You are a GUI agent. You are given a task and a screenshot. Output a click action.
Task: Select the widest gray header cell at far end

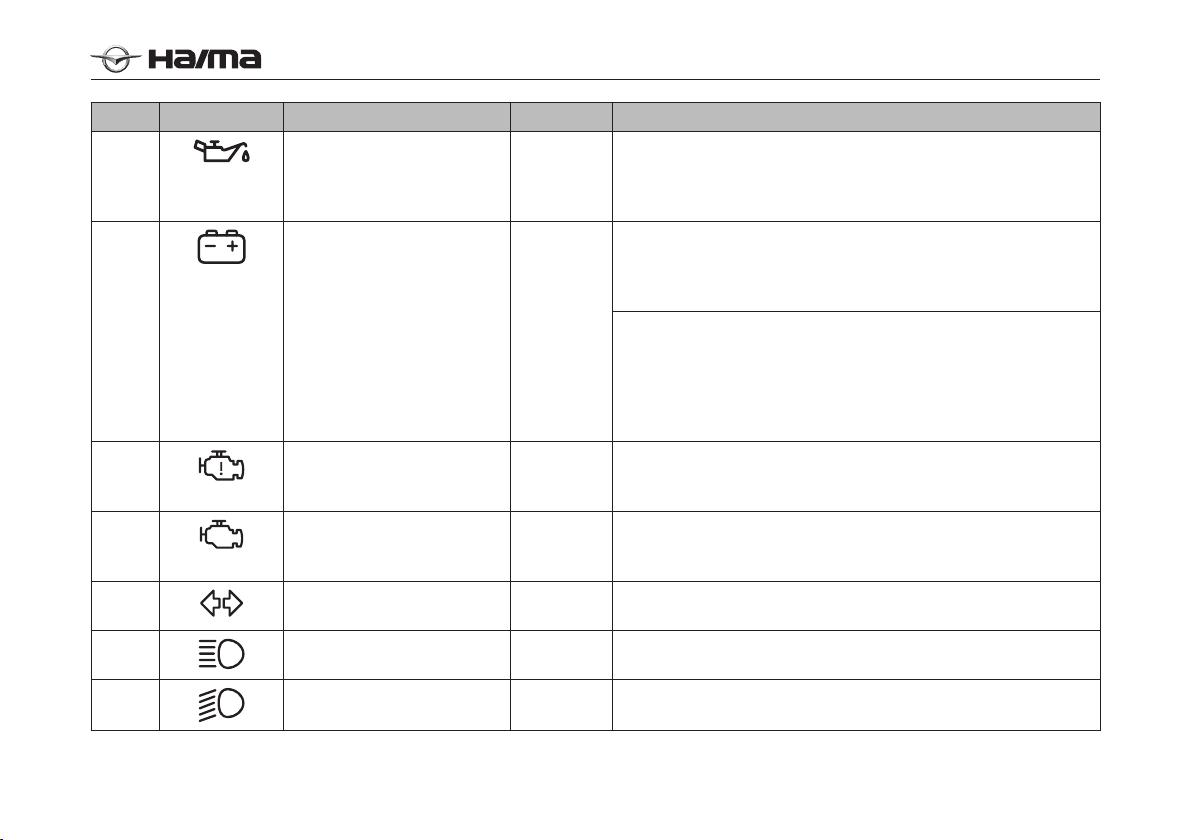click(x=856, y=117)
